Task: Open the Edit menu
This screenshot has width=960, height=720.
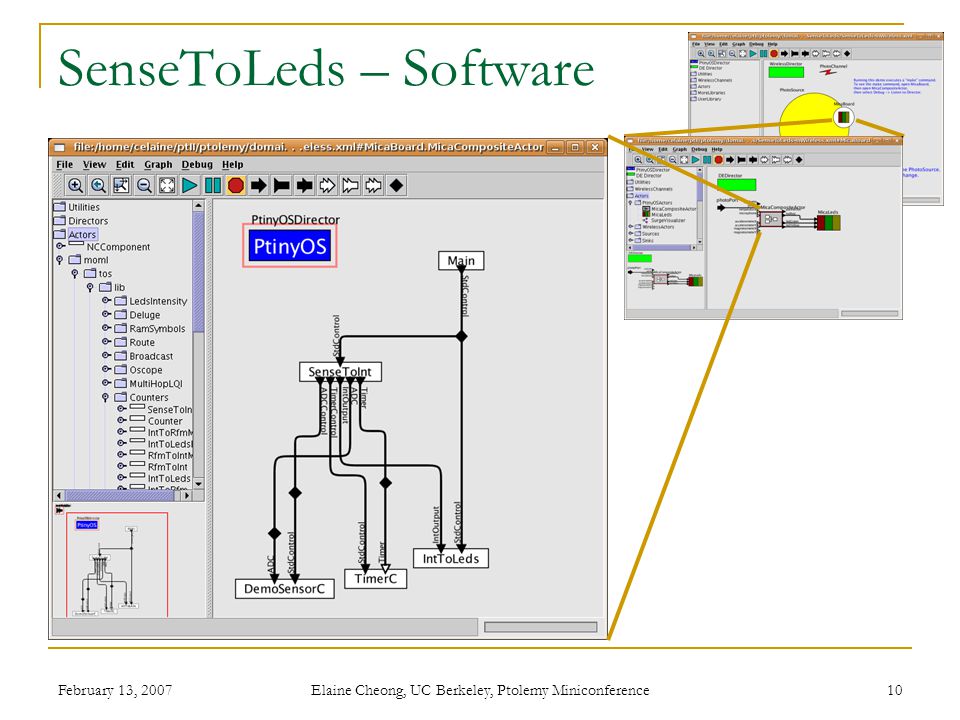Action: tap(125, 165)
